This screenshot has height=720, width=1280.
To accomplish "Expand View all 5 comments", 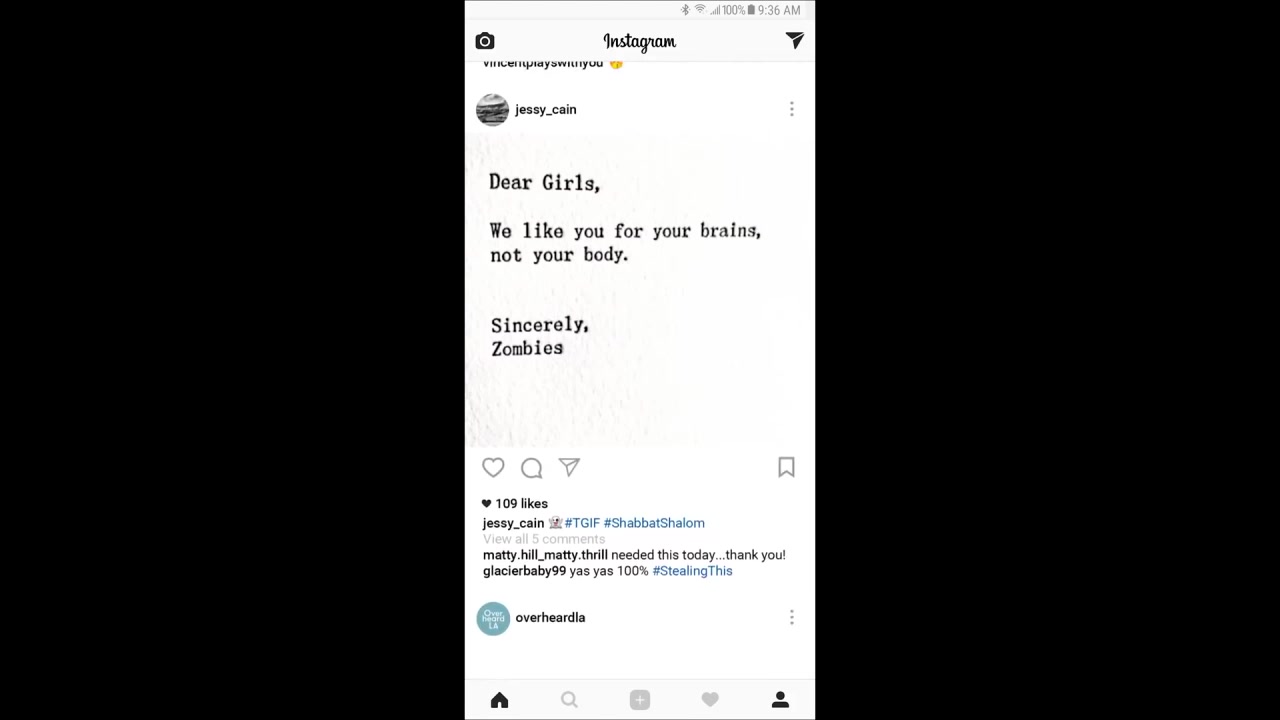I will pos(544,539).
